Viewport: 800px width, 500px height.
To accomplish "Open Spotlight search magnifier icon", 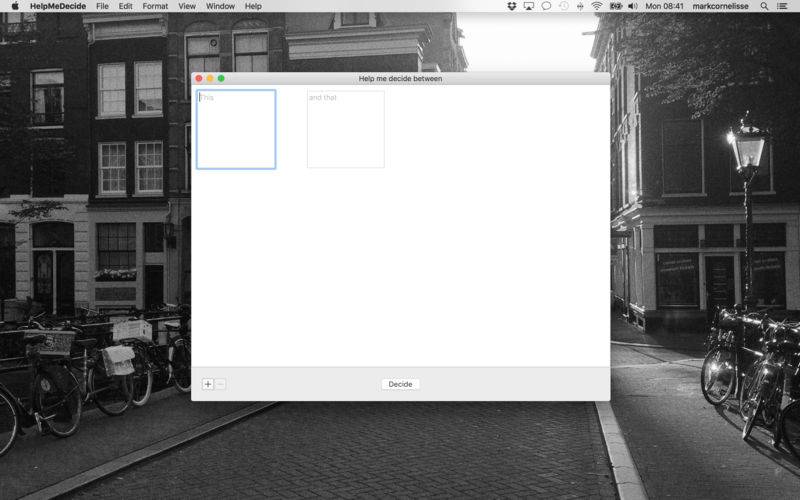I will (764, 6).
